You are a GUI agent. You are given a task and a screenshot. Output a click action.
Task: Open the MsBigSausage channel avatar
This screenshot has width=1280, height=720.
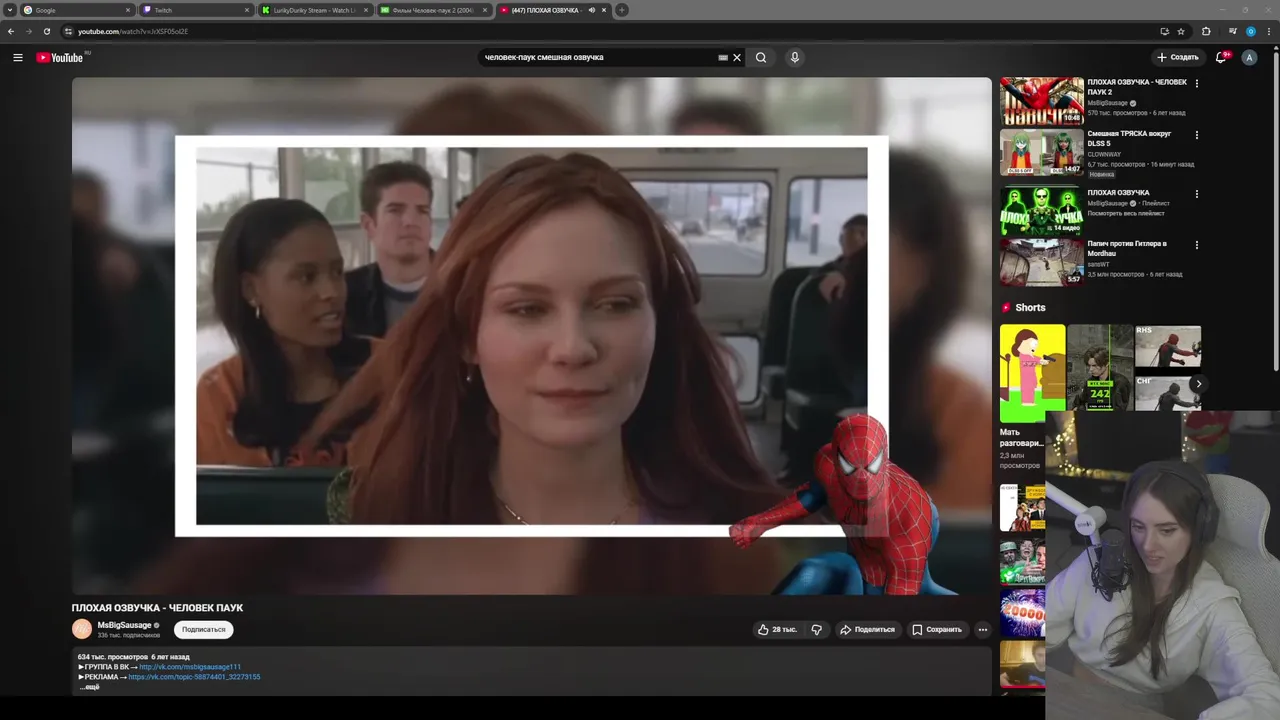point(81,628)
